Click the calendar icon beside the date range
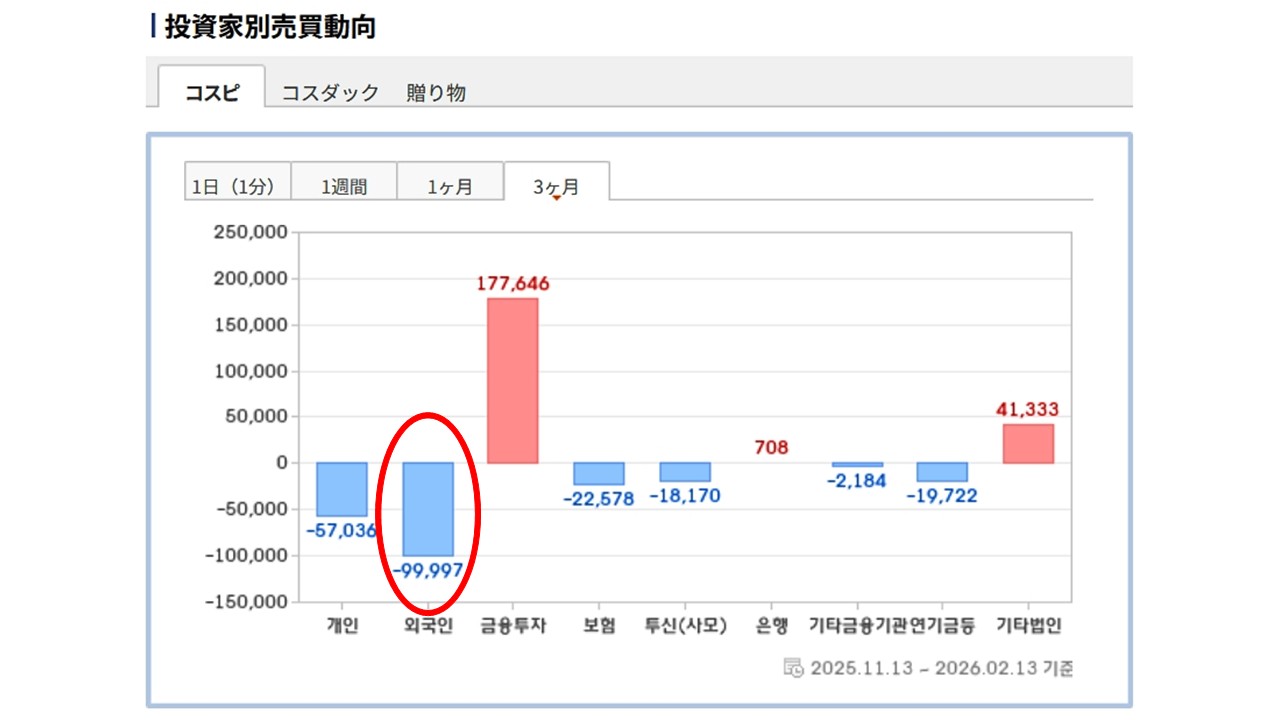1280x720 pixels. (793, 668)
